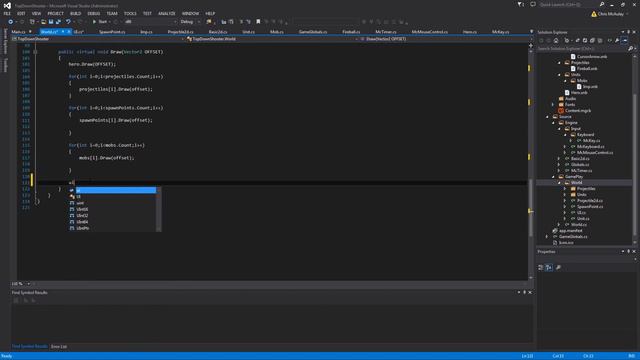Collapse the Engine folder node

pyautogui.click(x=554, y=123)
